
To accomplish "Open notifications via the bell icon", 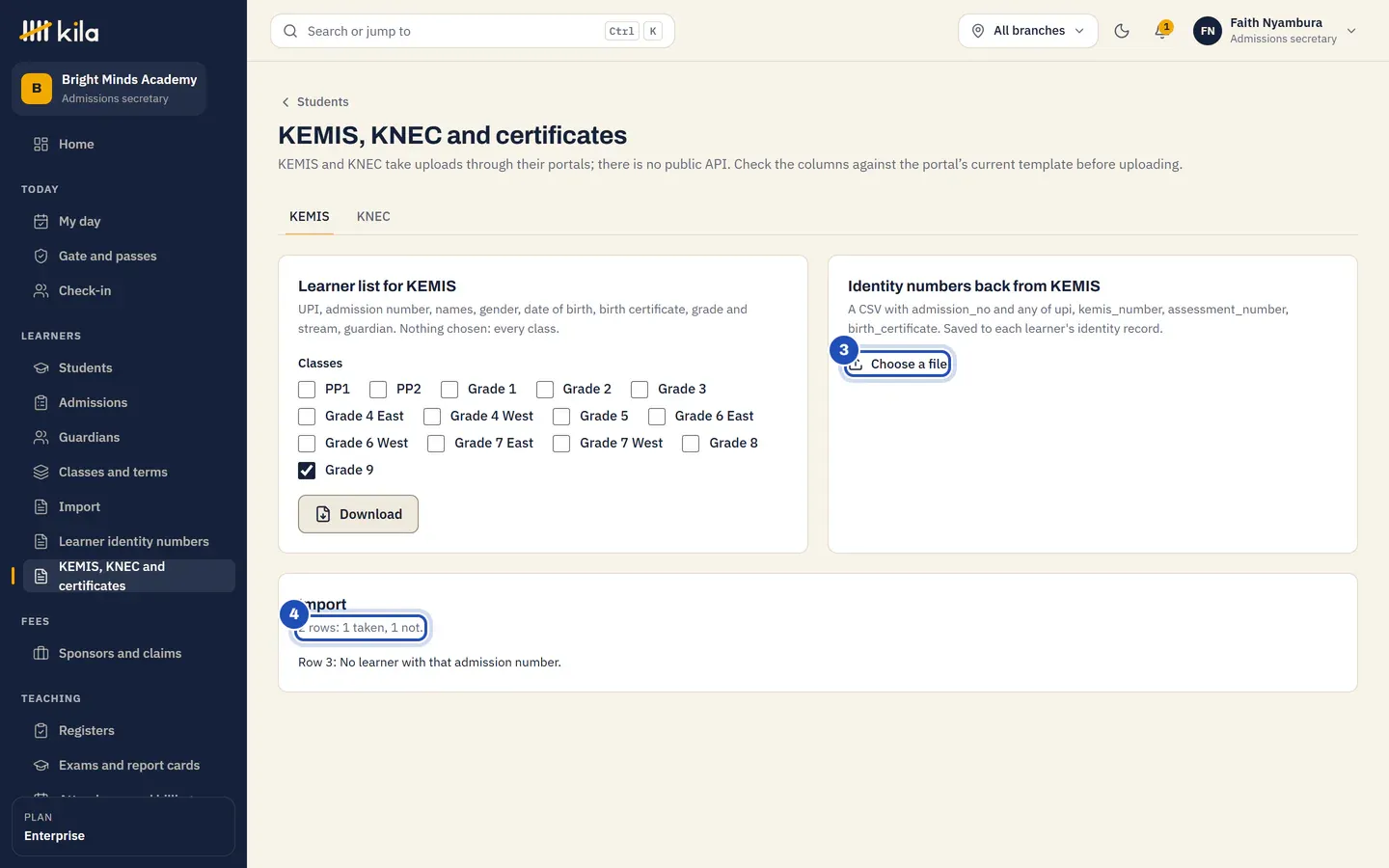I will (1162, 31).
